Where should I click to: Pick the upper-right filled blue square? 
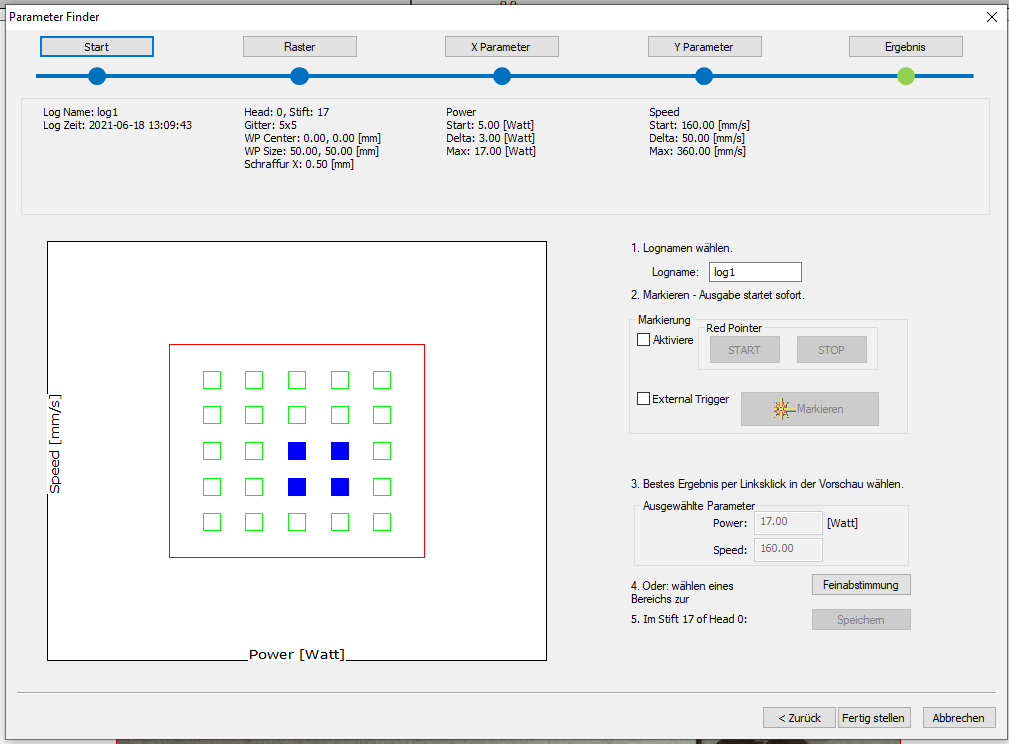[x=340, y=451]
